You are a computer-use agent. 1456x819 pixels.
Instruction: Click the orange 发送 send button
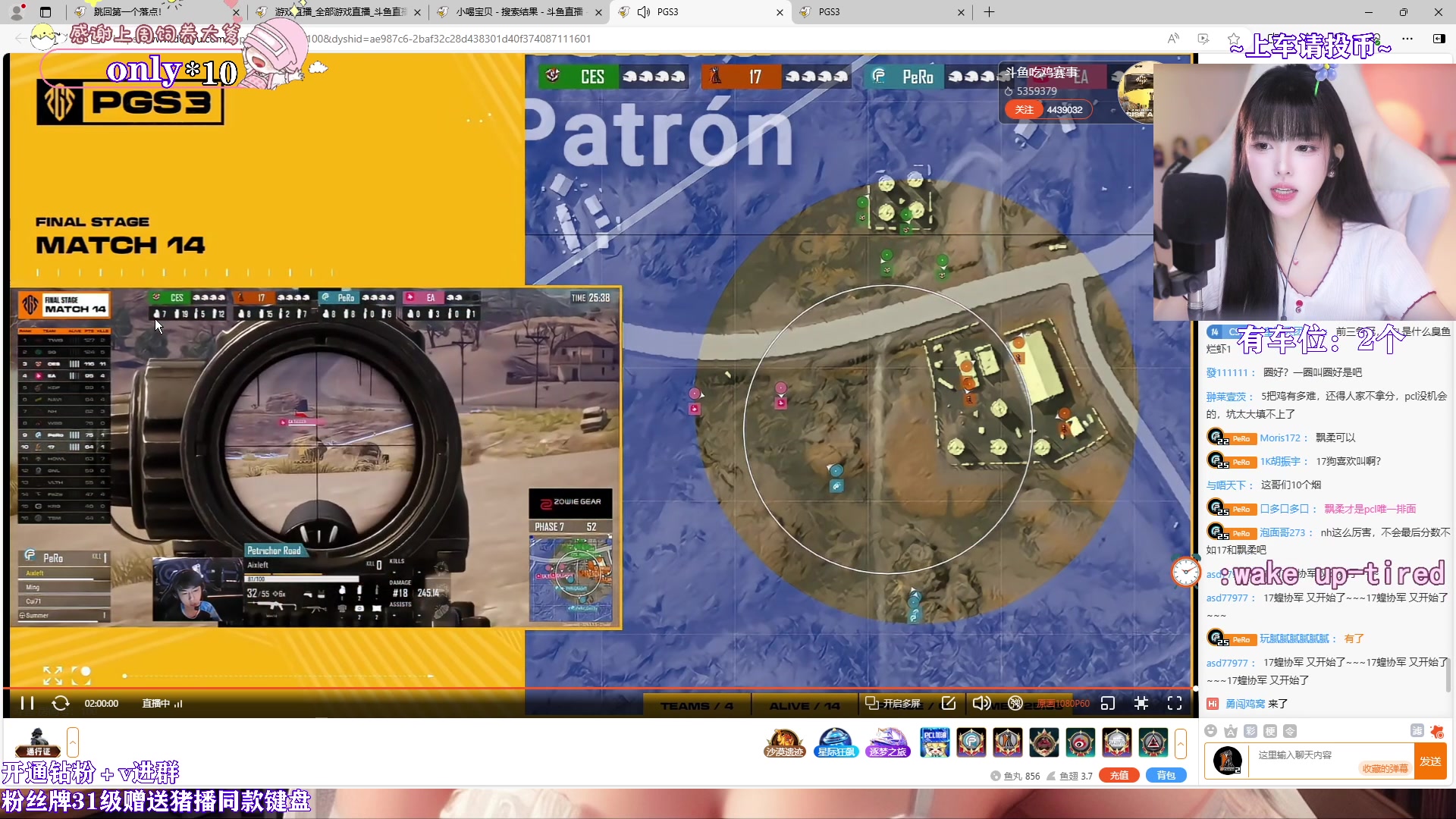coord(1430,761)
